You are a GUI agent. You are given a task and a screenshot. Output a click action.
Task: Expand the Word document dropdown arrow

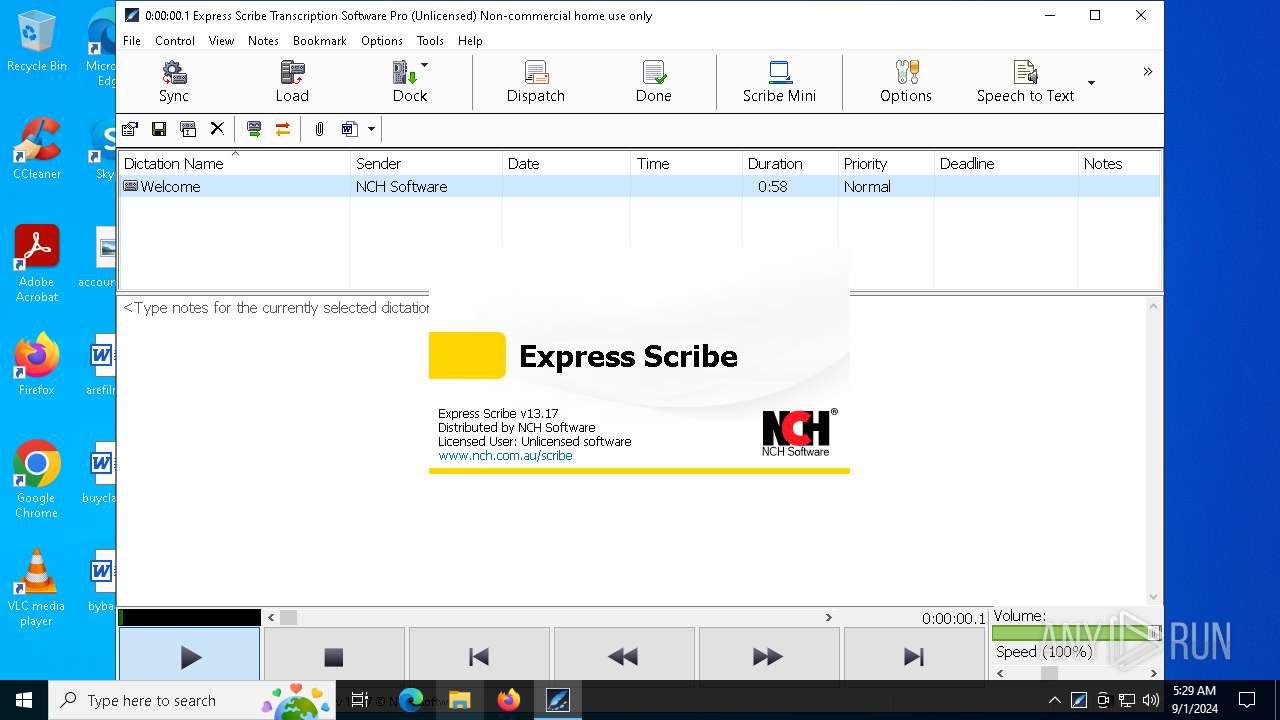point(371,129)
